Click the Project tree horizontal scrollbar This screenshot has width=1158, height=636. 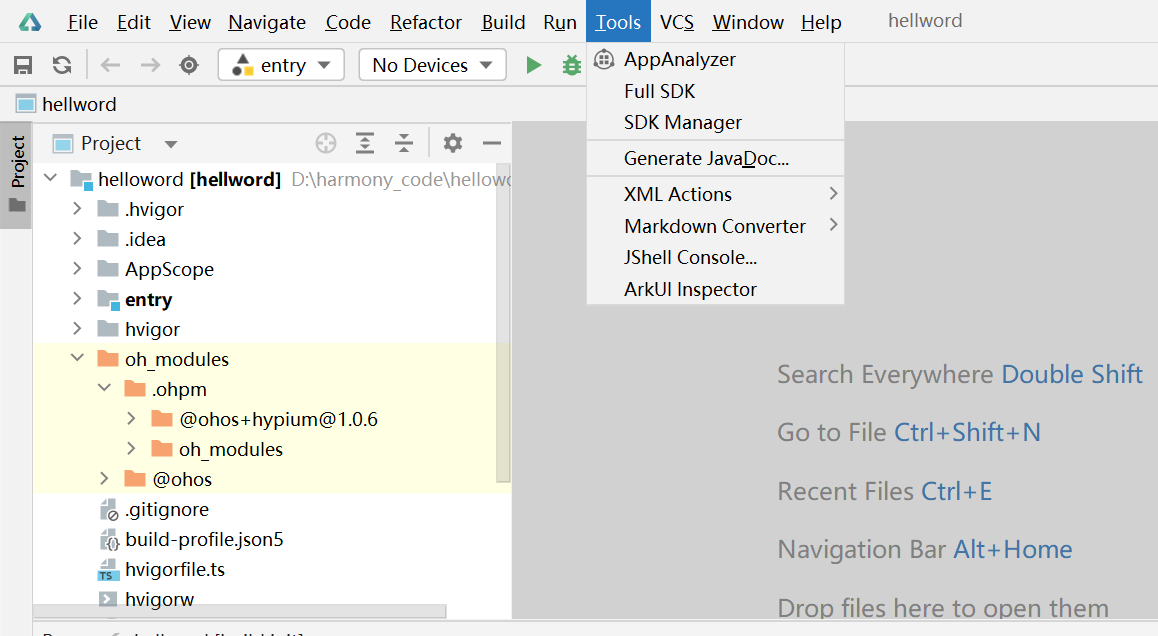[240, 611]
